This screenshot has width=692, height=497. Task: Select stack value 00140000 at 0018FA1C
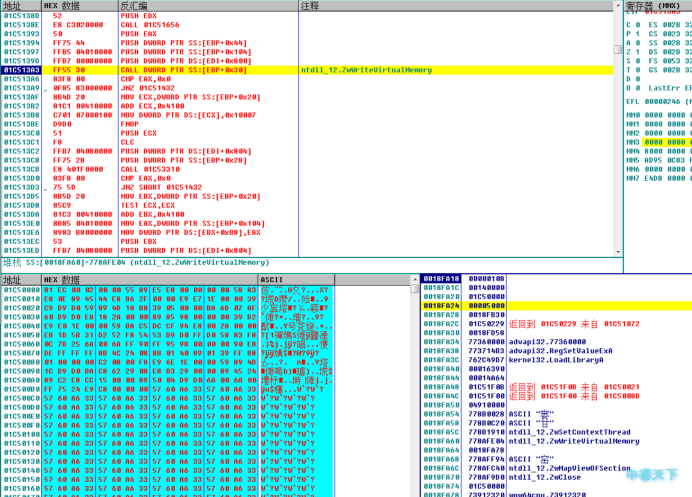point(486,287)
